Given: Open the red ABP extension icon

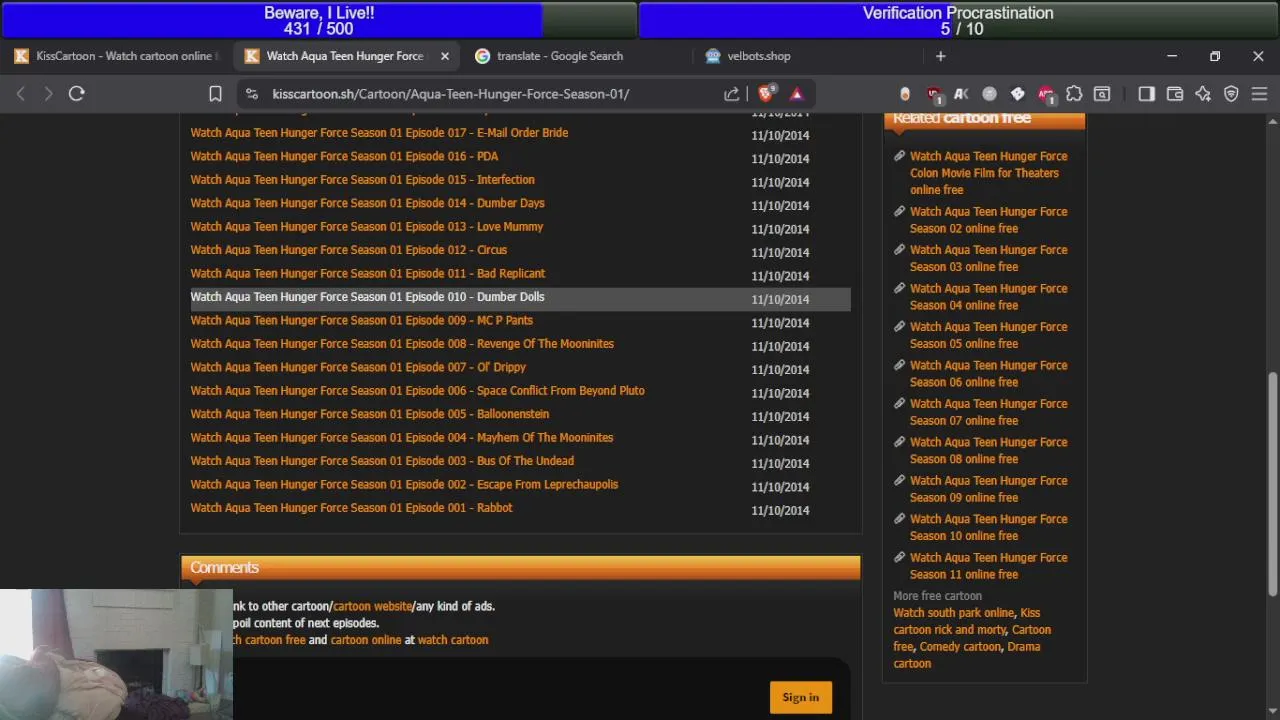Looking at the screenshot, I should pyautogui.click(x=1046, y=94).
